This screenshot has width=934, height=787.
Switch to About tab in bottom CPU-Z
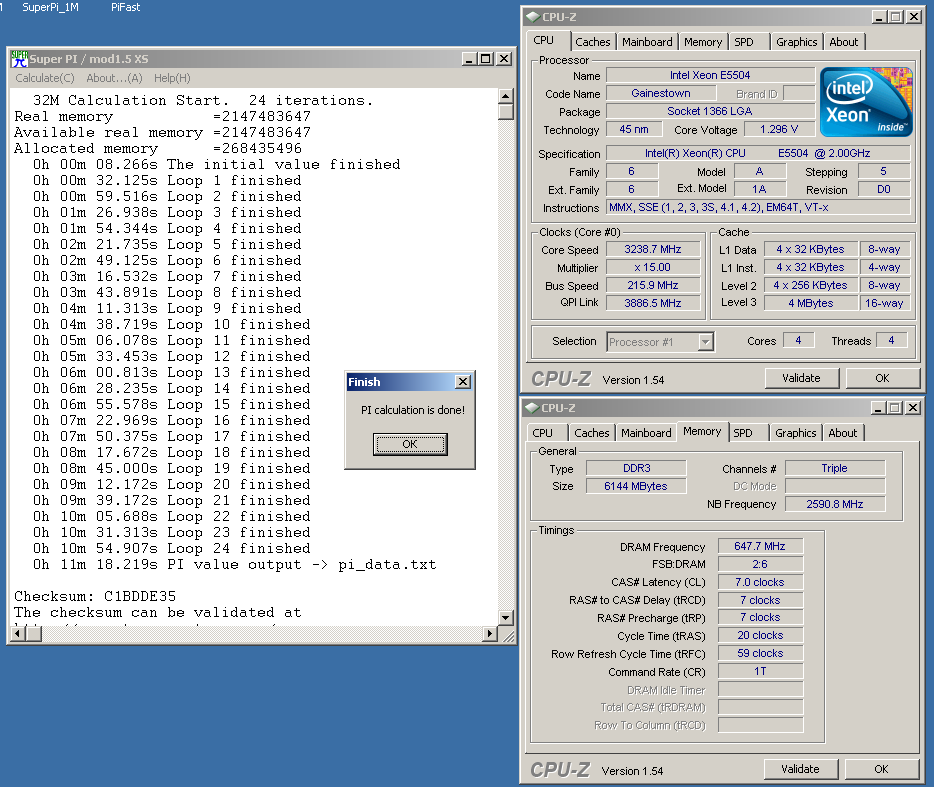pyautogui.click(x=843, y=433)
